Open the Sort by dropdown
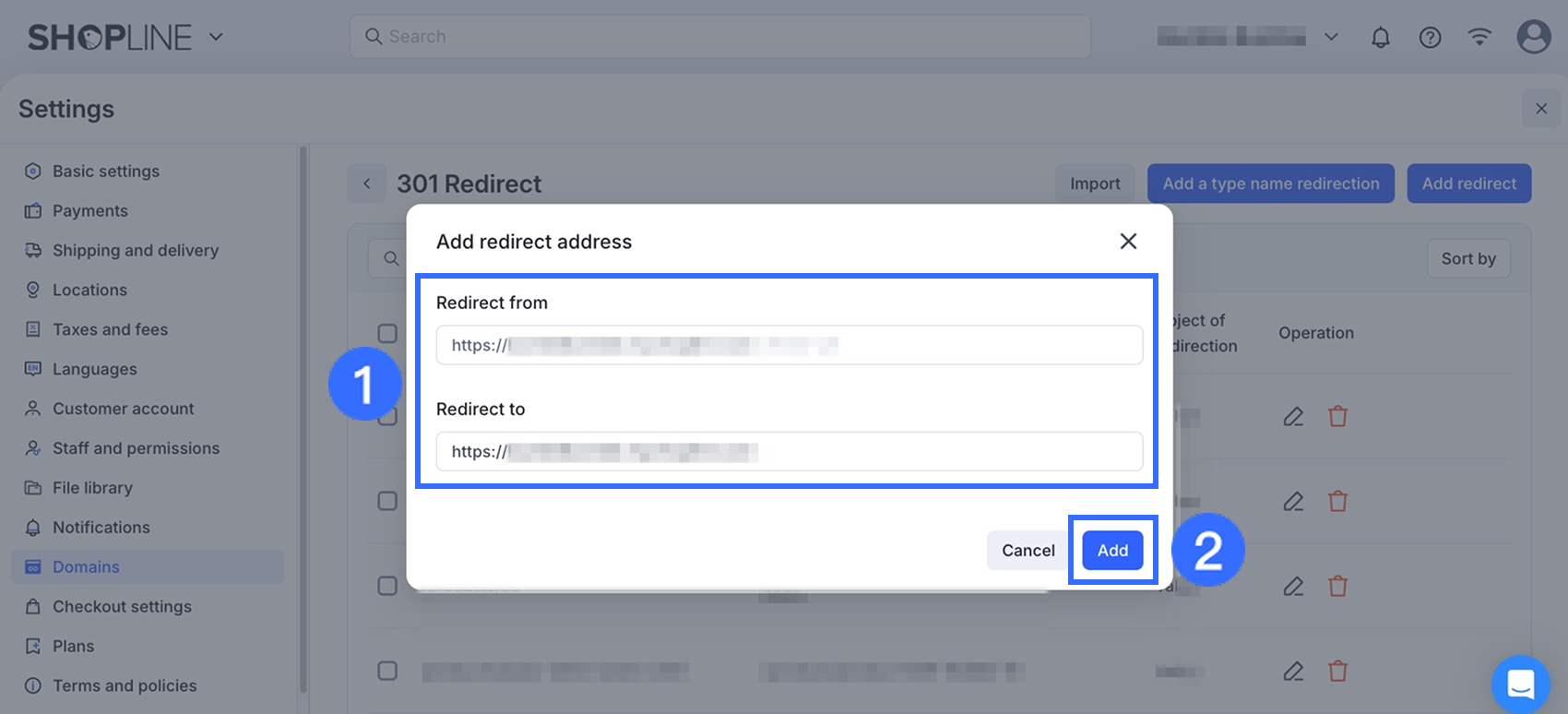The width and height of the screenshot is (1568, 714). [x=1468, y=259]
